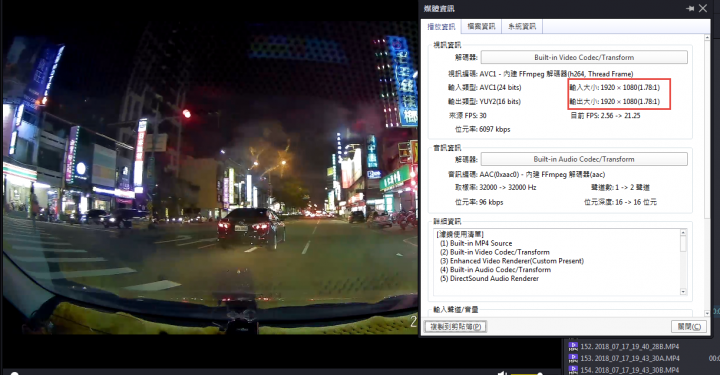The width and height of the screenshot is (720, 375).
Task: Pin the media info dialog with pushpin icon
Action: click(x=690, y=8)
